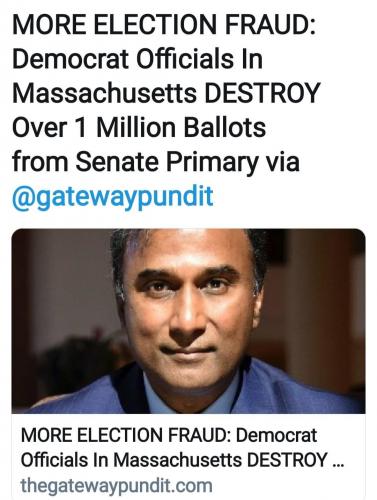
Task: Click 'Massachusetts' in the card headline
Action: 177,460
